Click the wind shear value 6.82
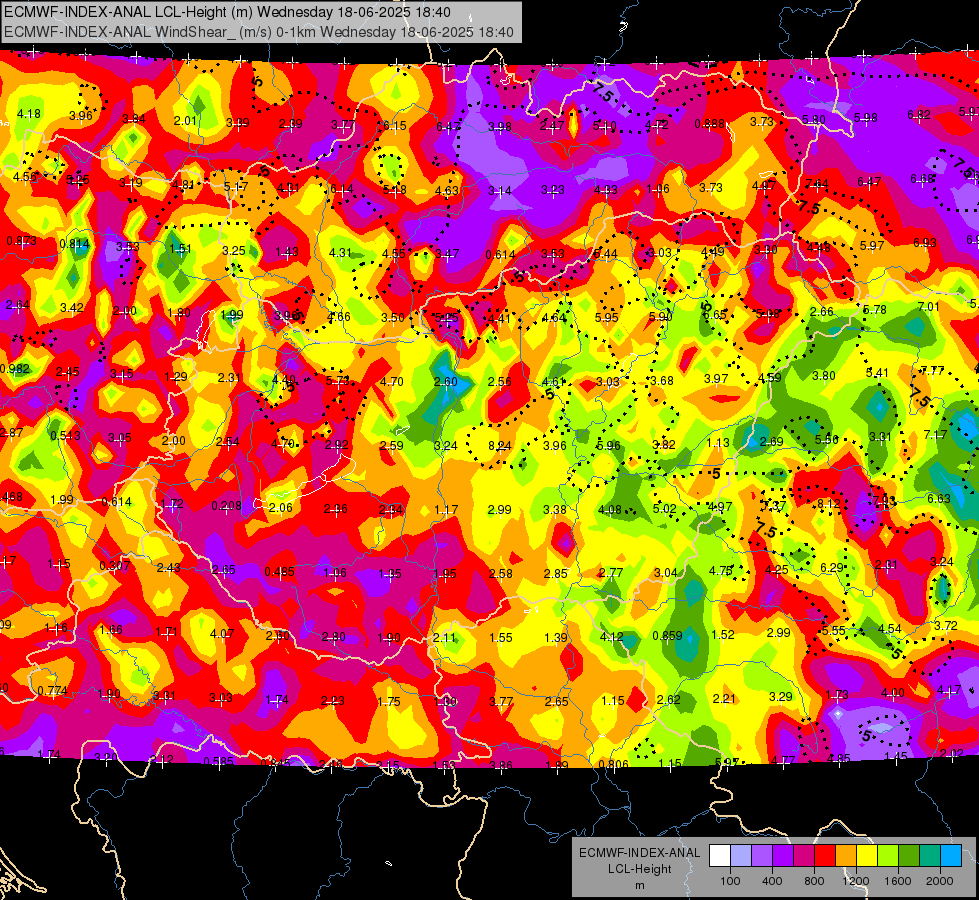 click(x=918, y=114)
